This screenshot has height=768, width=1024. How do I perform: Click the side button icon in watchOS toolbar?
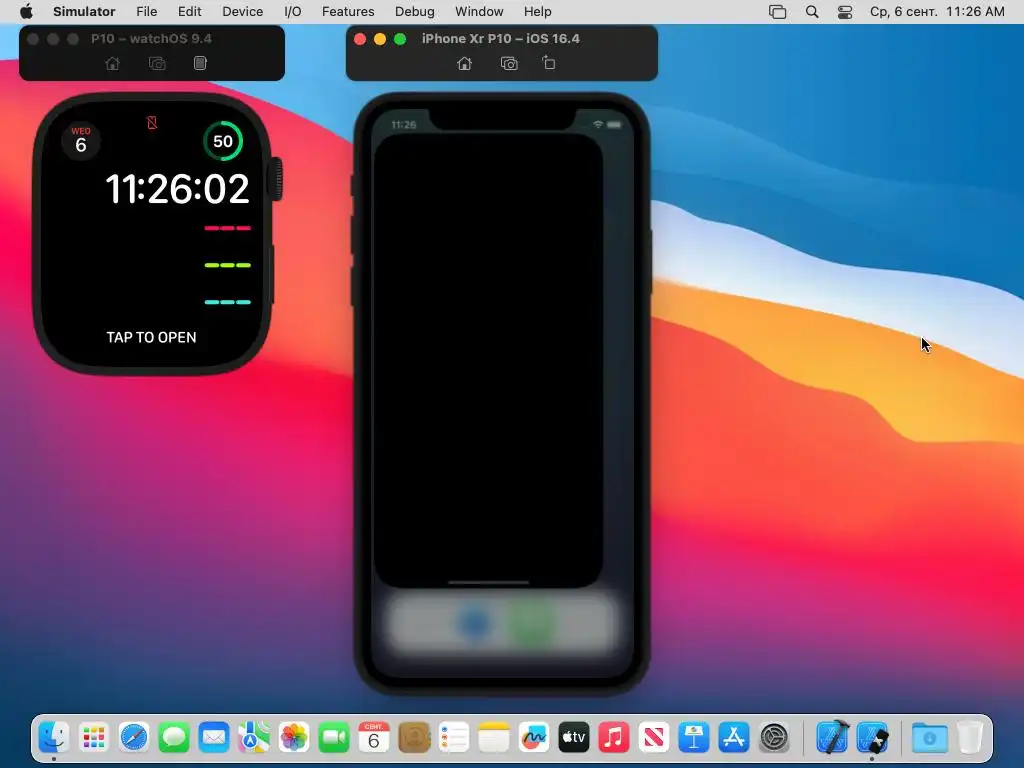click(200, 63)
